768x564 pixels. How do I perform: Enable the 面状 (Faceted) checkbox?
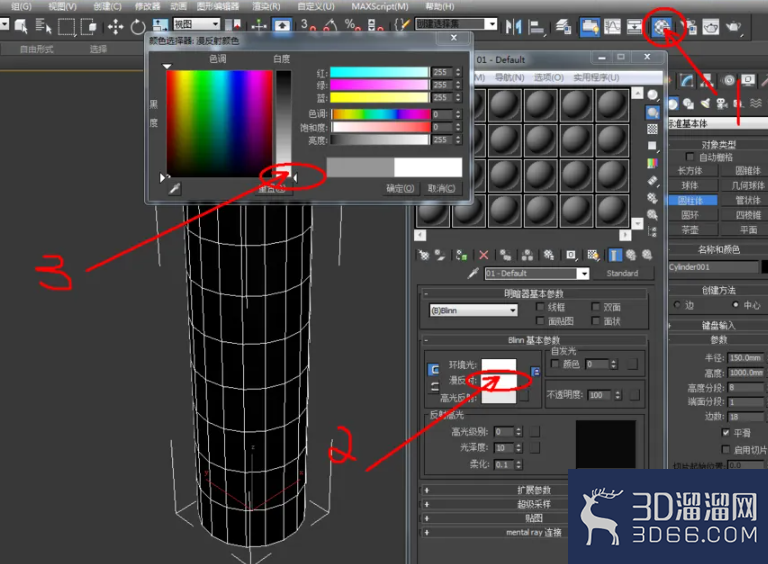596,321
